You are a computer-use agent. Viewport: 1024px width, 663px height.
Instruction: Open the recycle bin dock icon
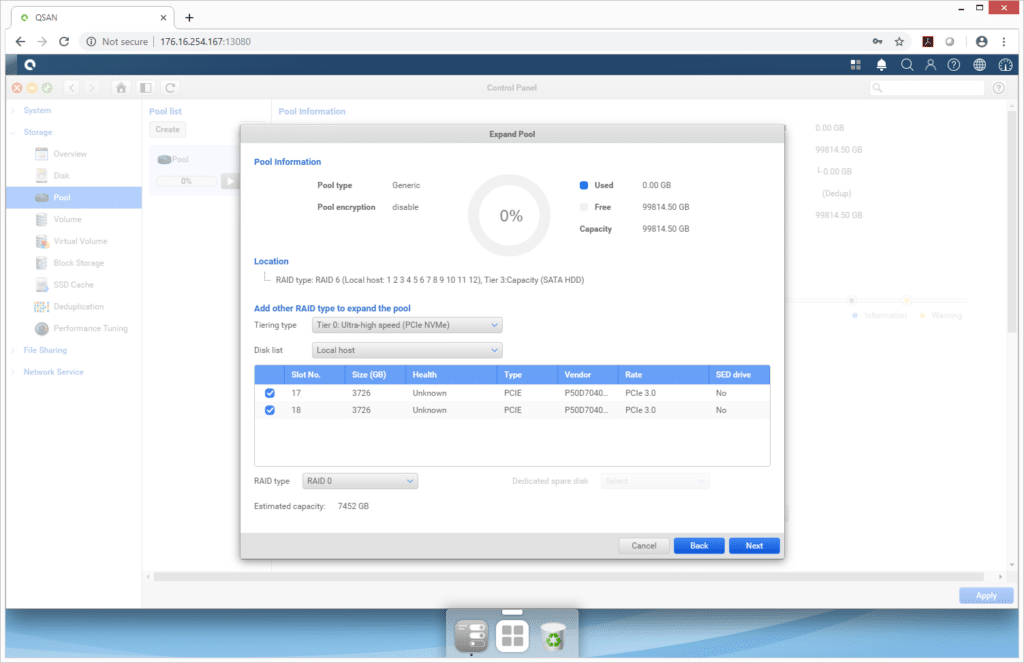point(553,636)
